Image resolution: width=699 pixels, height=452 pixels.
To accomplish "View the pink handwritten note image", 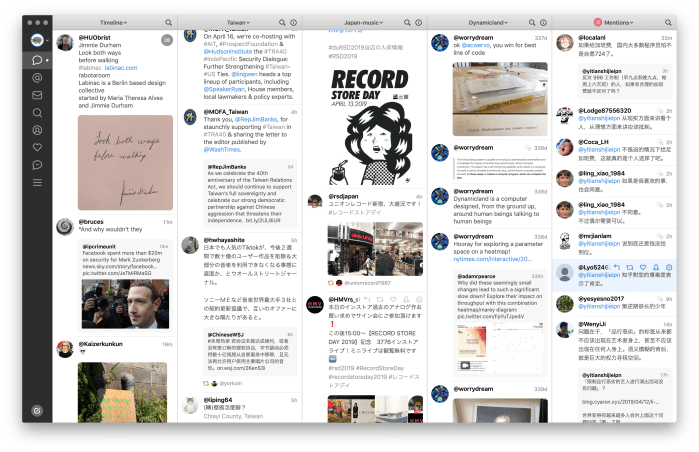I will [x=125, y=163].
